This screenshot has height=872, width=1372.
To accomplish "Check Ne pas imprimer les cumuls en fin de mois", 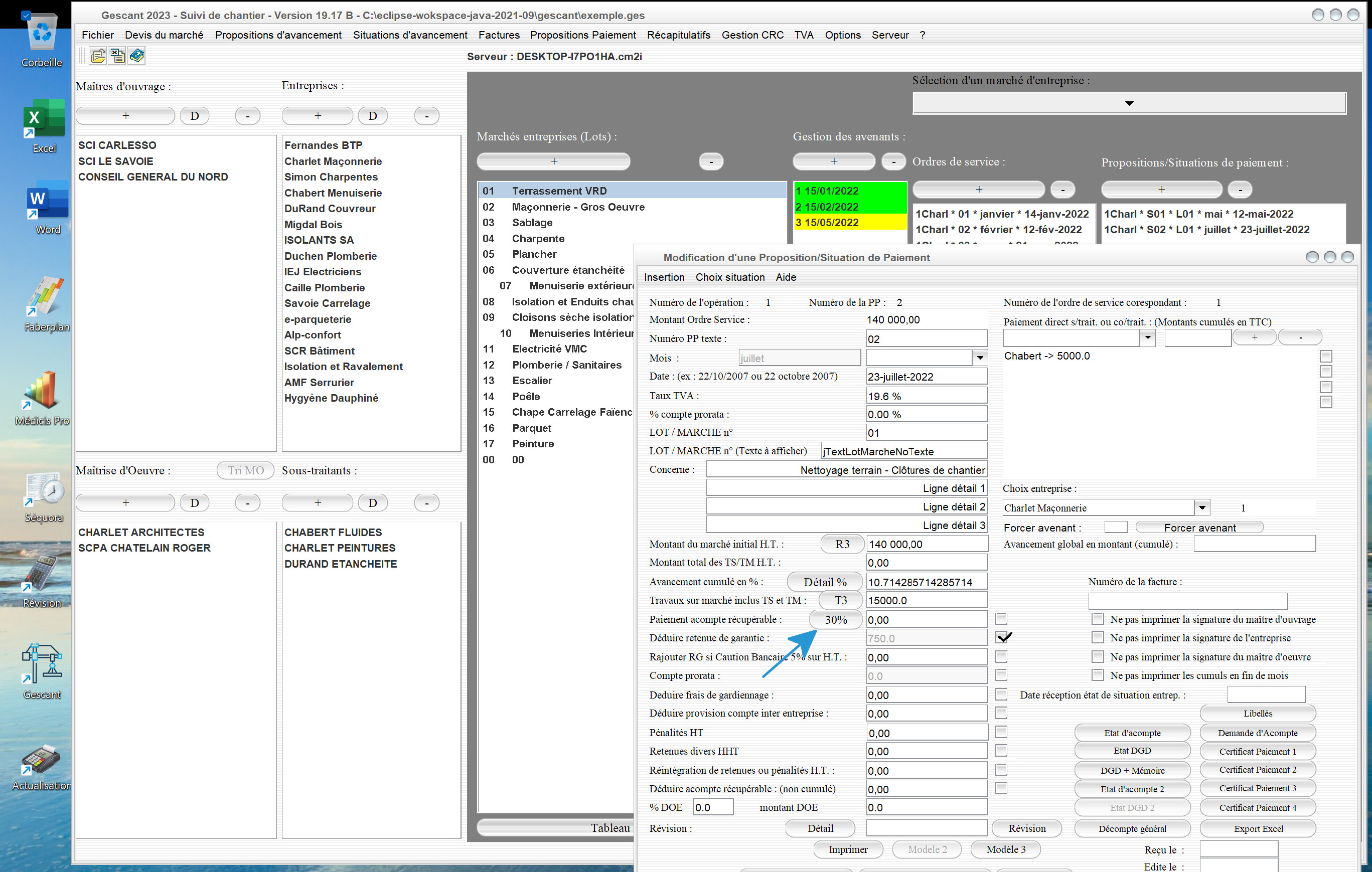I will pos(1097,675).
